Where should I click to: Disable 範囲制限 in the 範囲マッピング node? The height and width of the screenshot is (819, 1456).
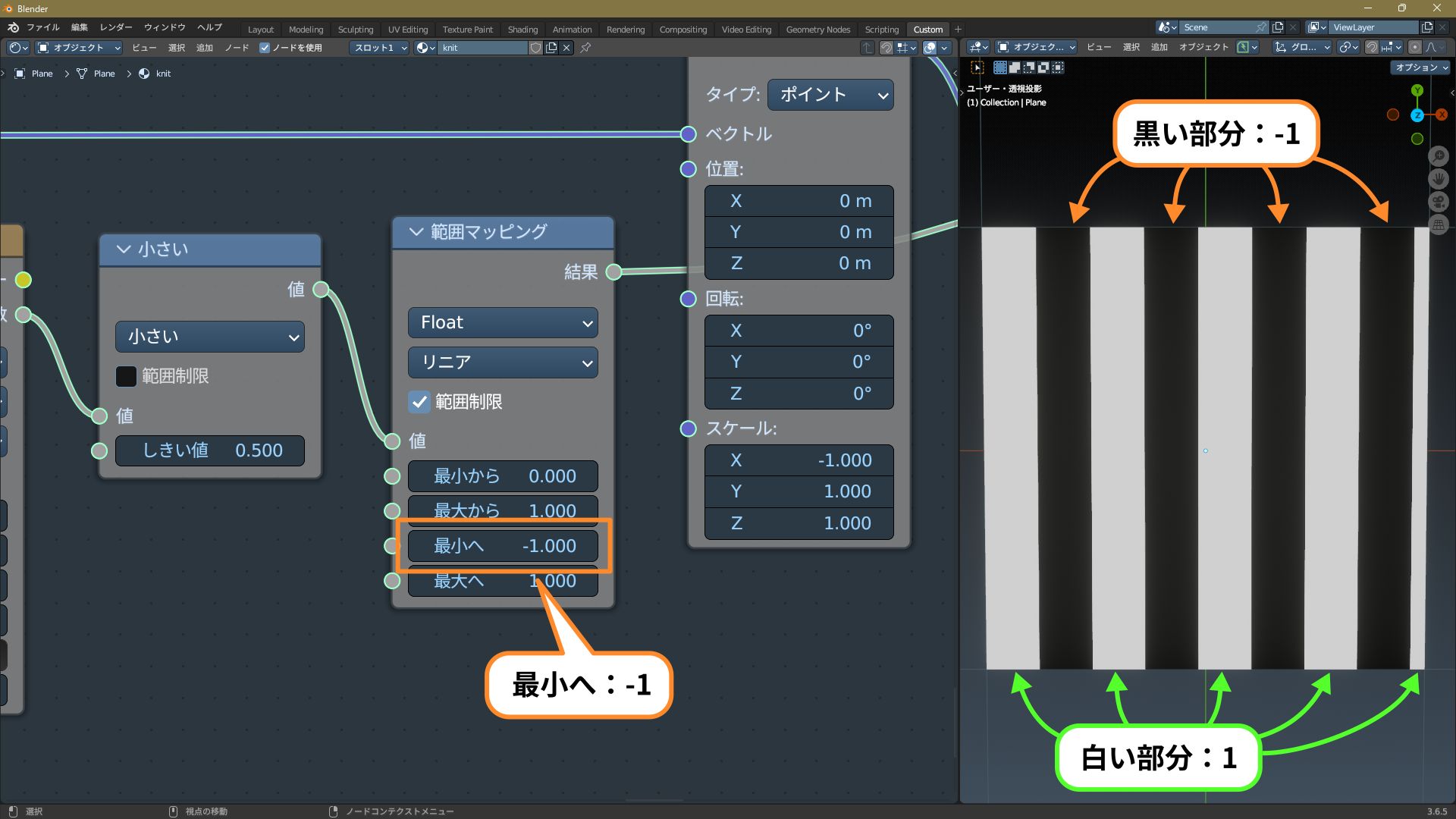(x=419, y=402)
